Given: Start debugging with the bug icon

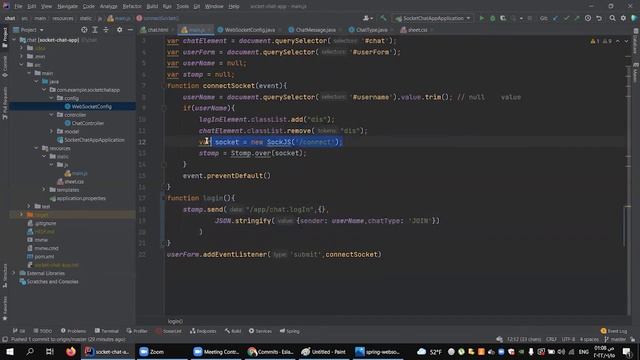Looking at the screenshot, I should pyautogui.click(x=493, y=18).
